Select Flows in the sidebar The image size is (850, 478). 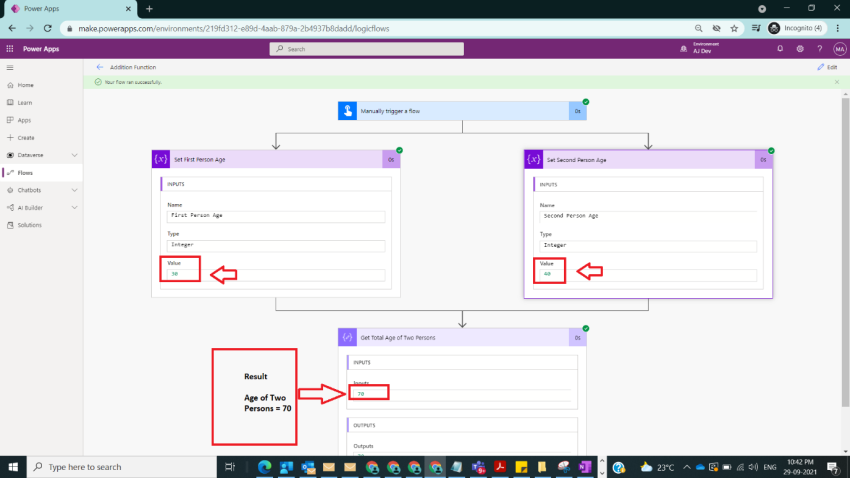point(25,173)
